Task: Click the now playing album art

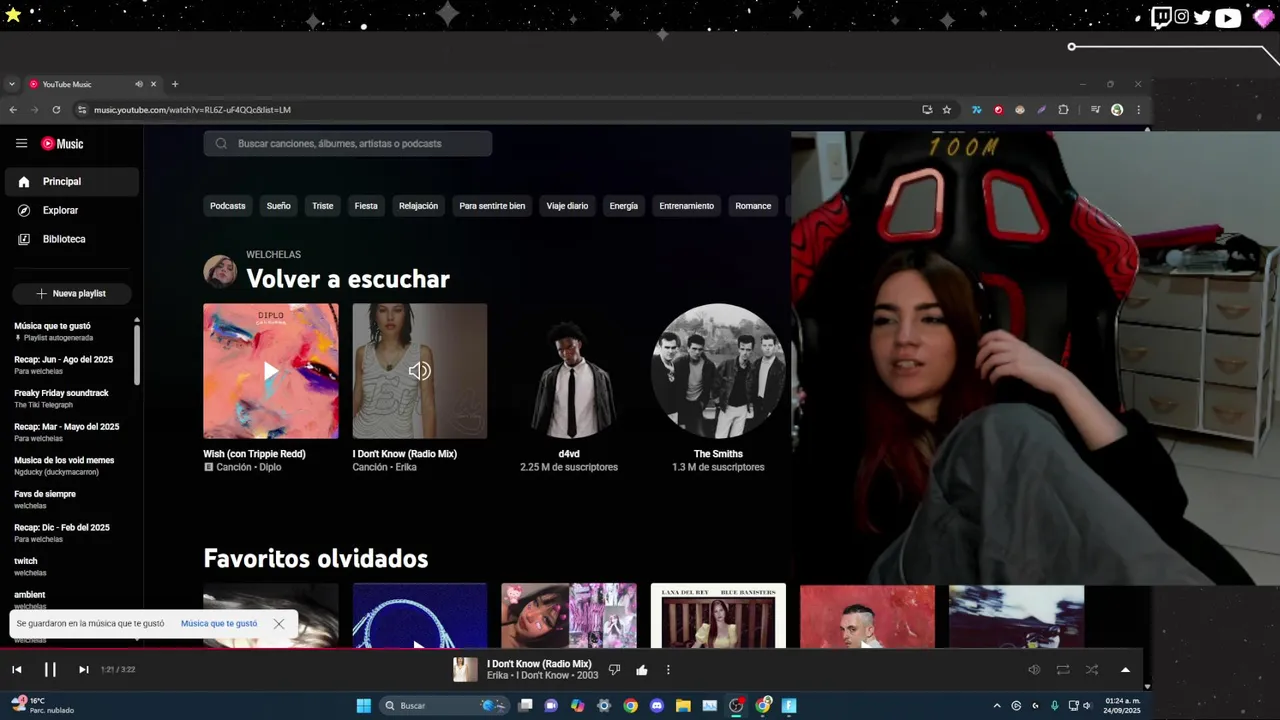Action: pos(465,670)
